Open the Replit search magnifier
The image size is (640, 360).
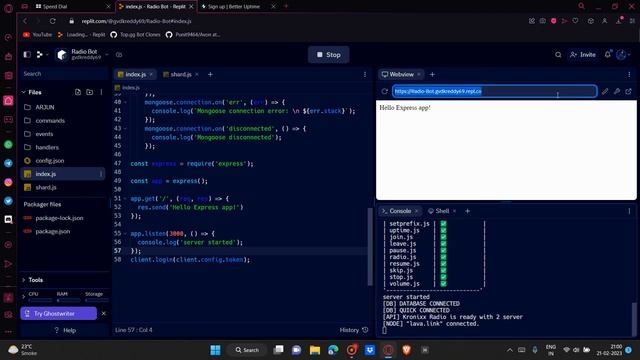click(558, 55)
